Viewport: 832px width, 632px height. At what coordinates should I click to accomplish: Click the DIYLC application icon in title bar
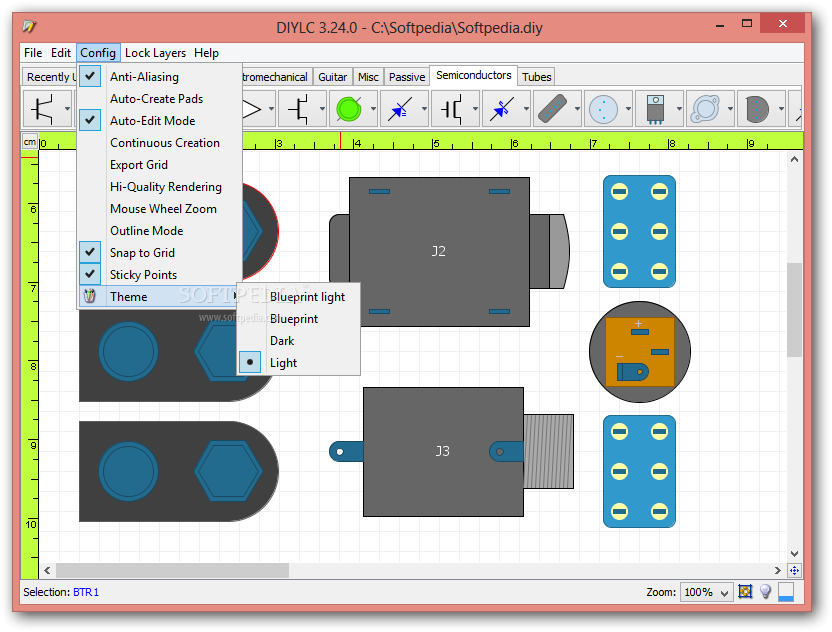29,26
